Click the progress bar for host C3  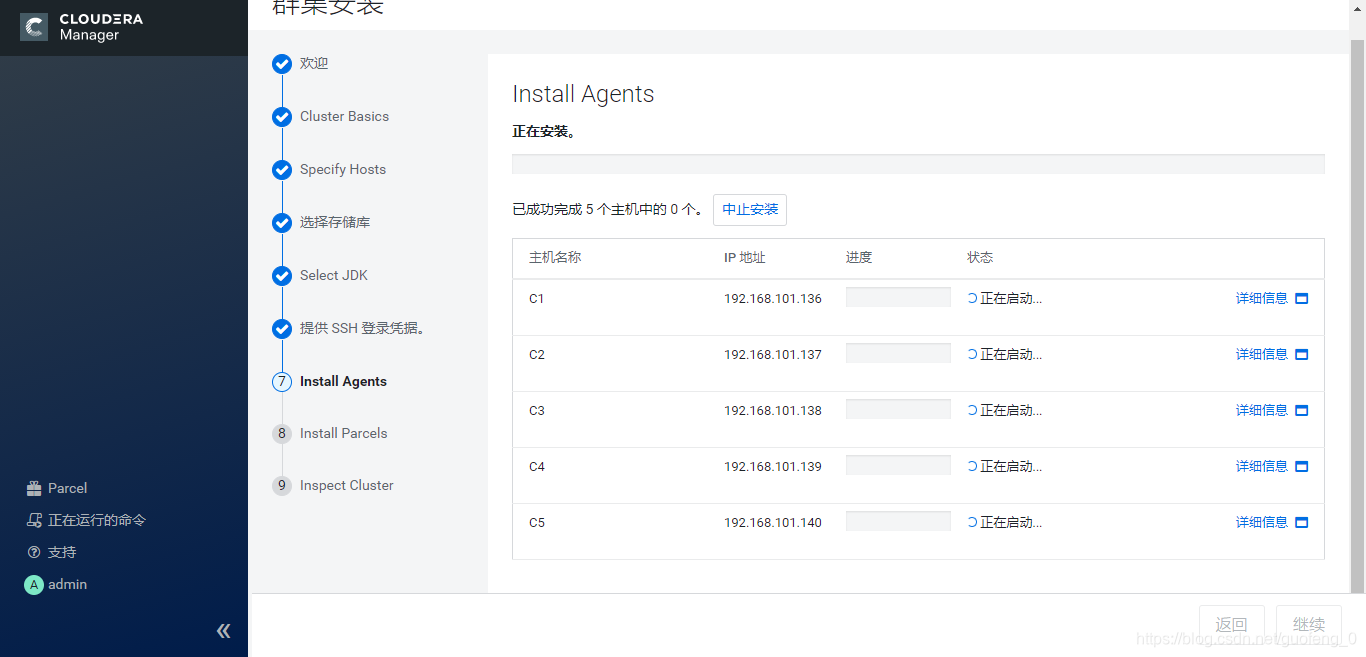pos(898,409)
